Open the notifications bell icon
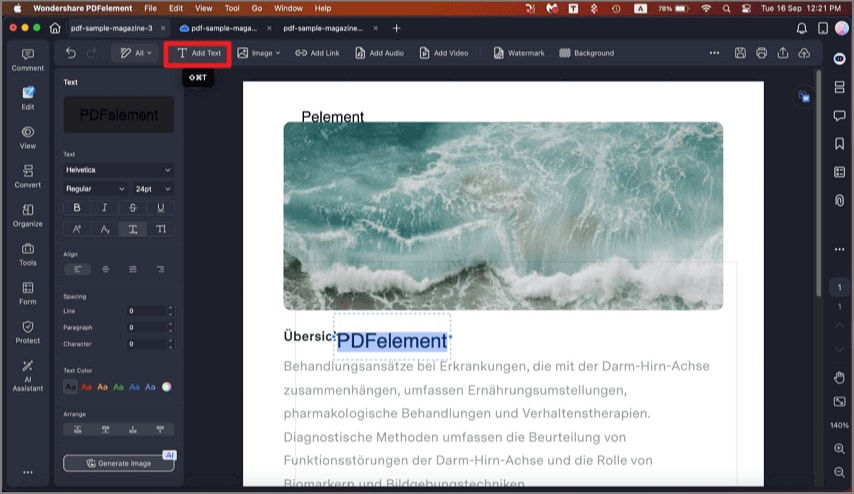The height and width of the screenshot is (494, 854). coord(802,28)
